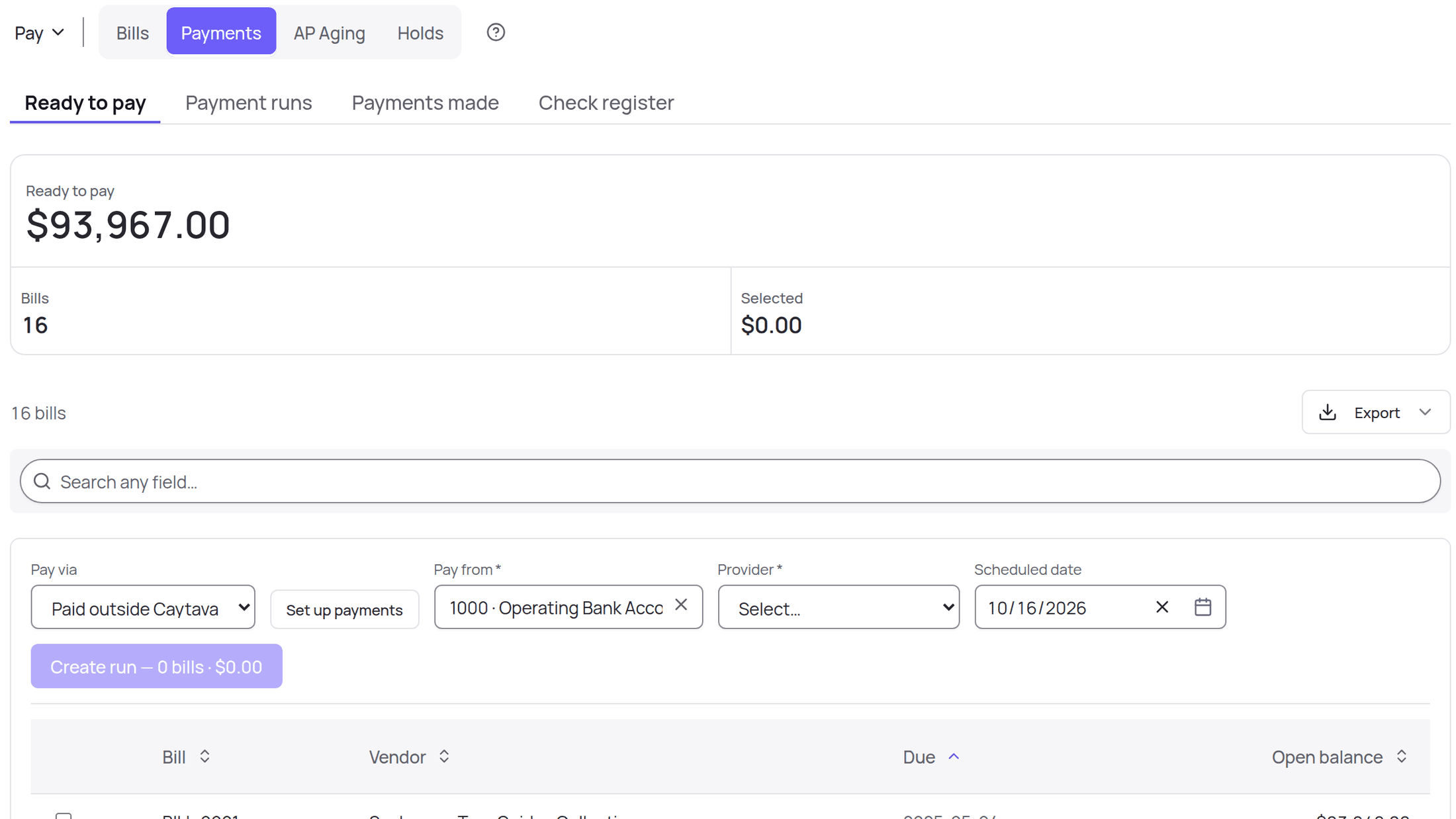Select the Payments tab
The height and width of the screenshot is (819, 1456).
(x=221, y=31)
